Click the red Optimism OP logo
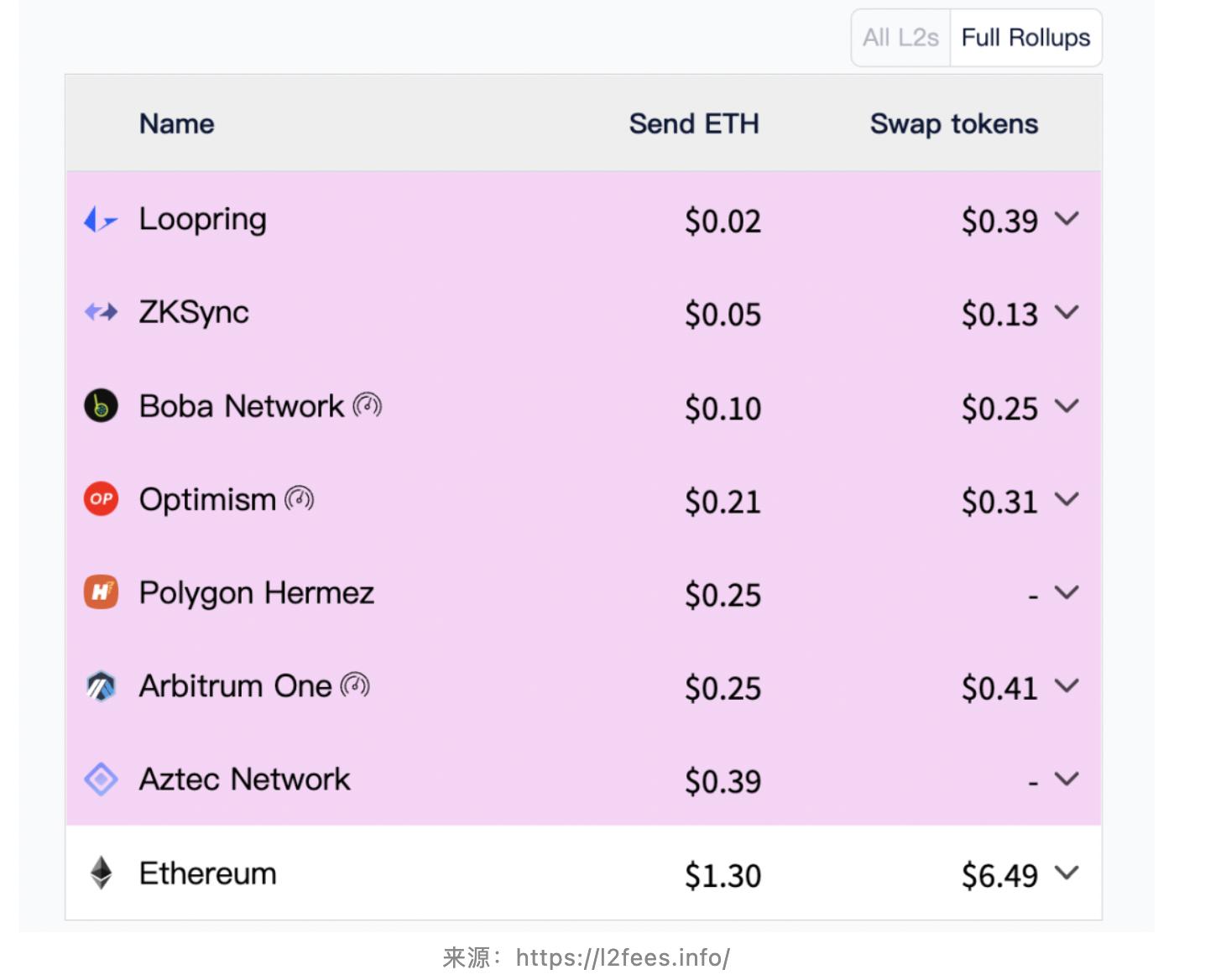The height and width of the screenshot is (980, 1205). pos(101,499)
